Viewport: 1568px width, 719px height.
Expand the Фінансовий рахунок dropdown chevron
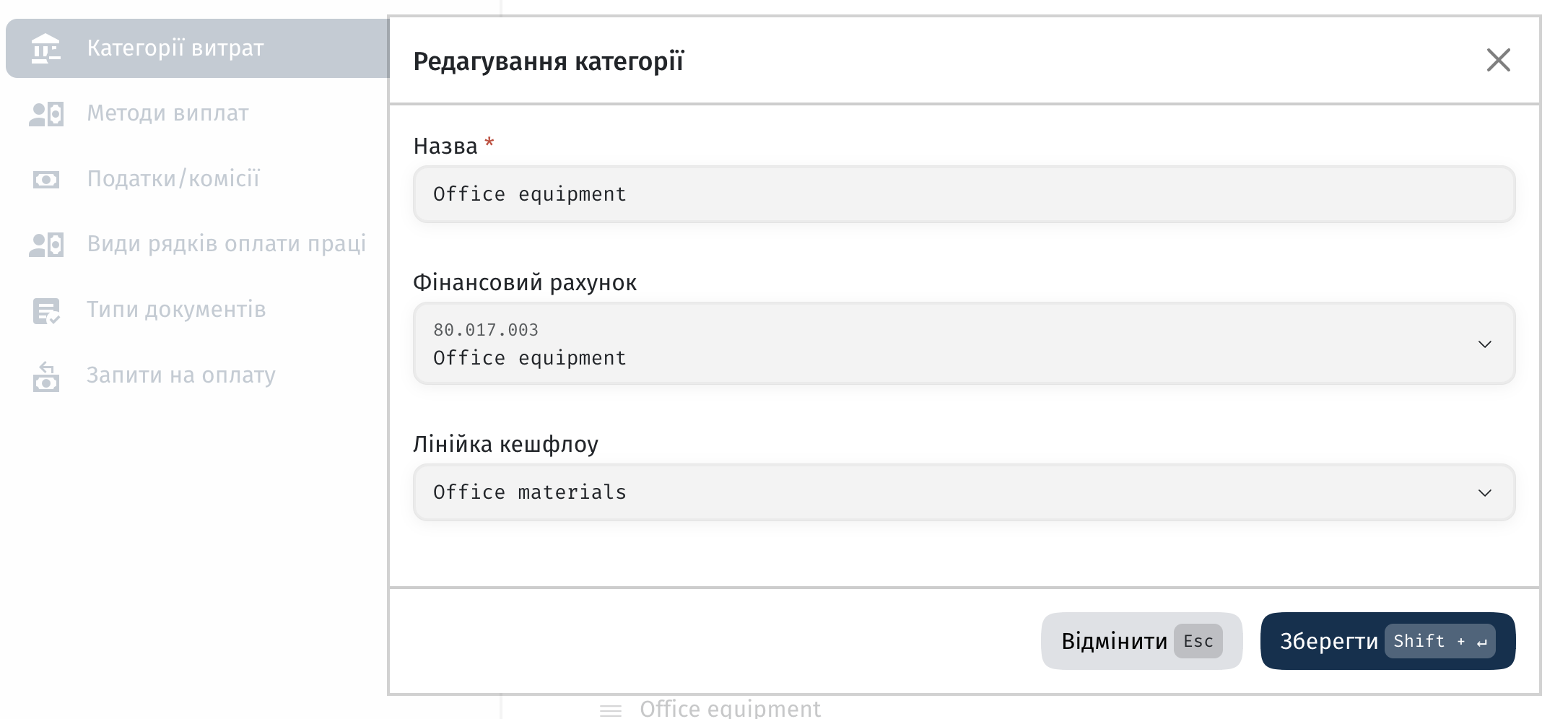[x=1484, y=344]
